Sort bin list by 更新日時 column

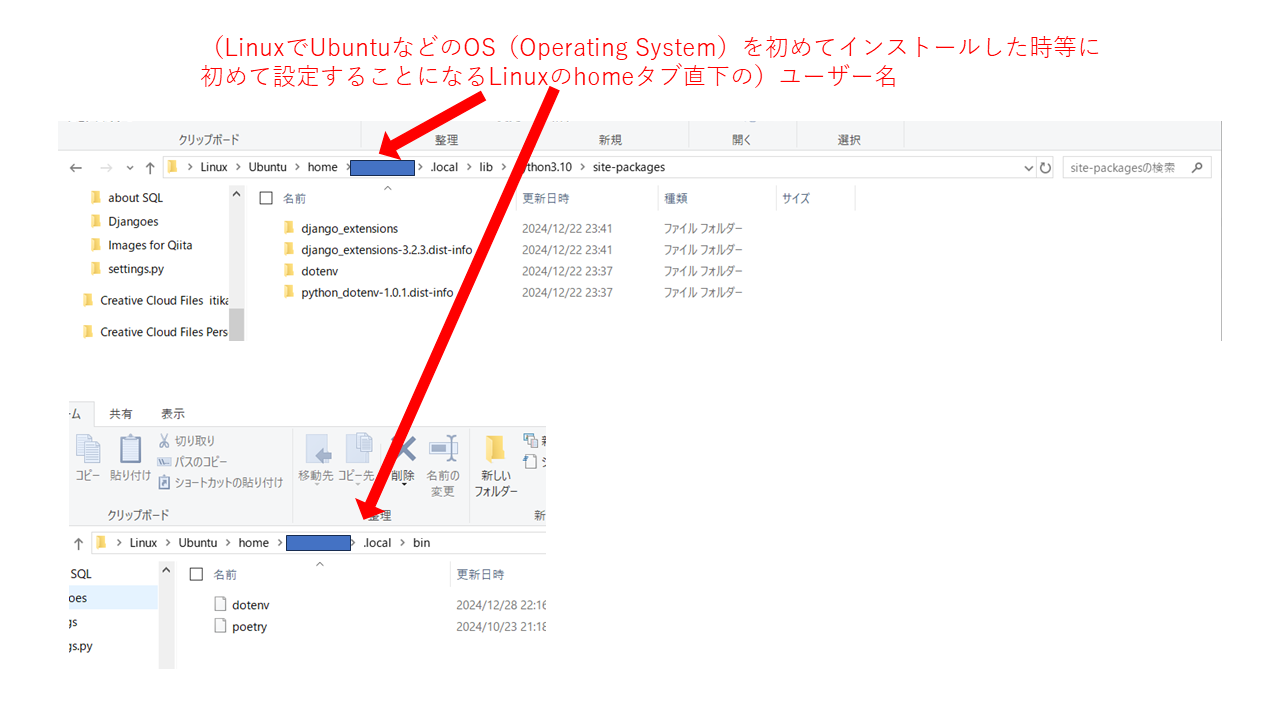(x=480, y=575)
